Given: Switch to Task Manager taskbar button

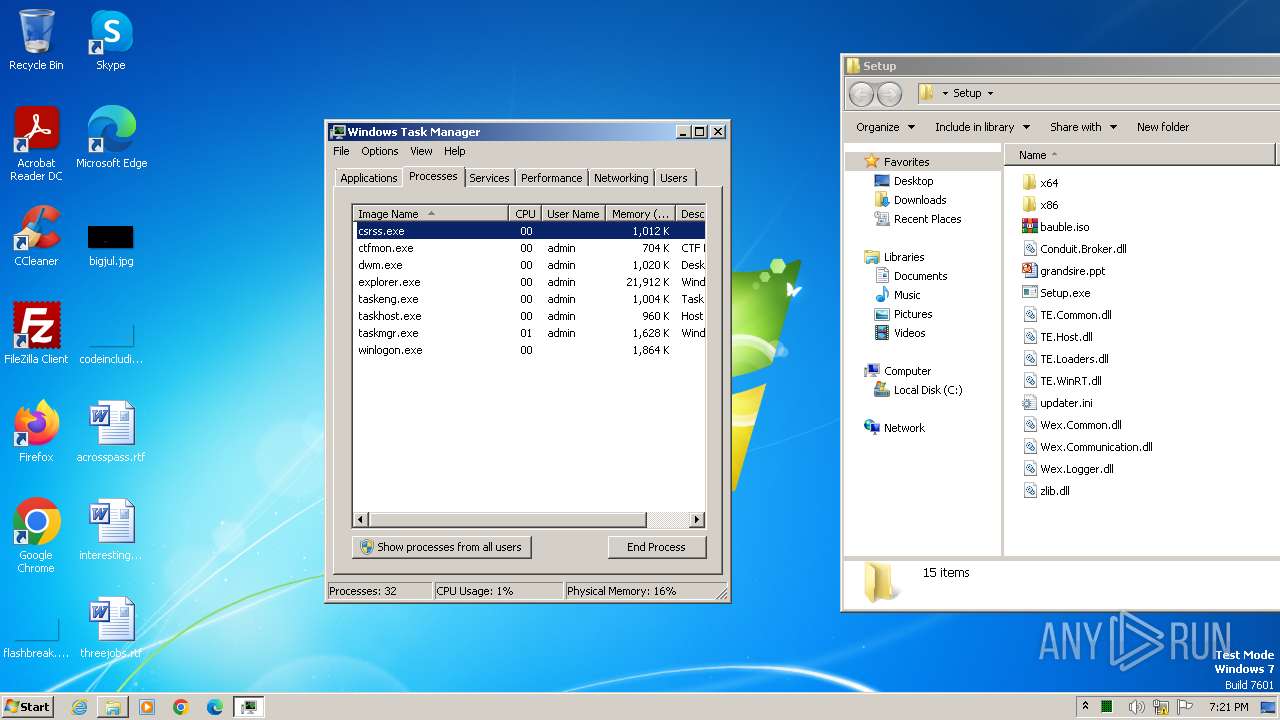Looking at the screenshot, I should (x=249, y=707).
